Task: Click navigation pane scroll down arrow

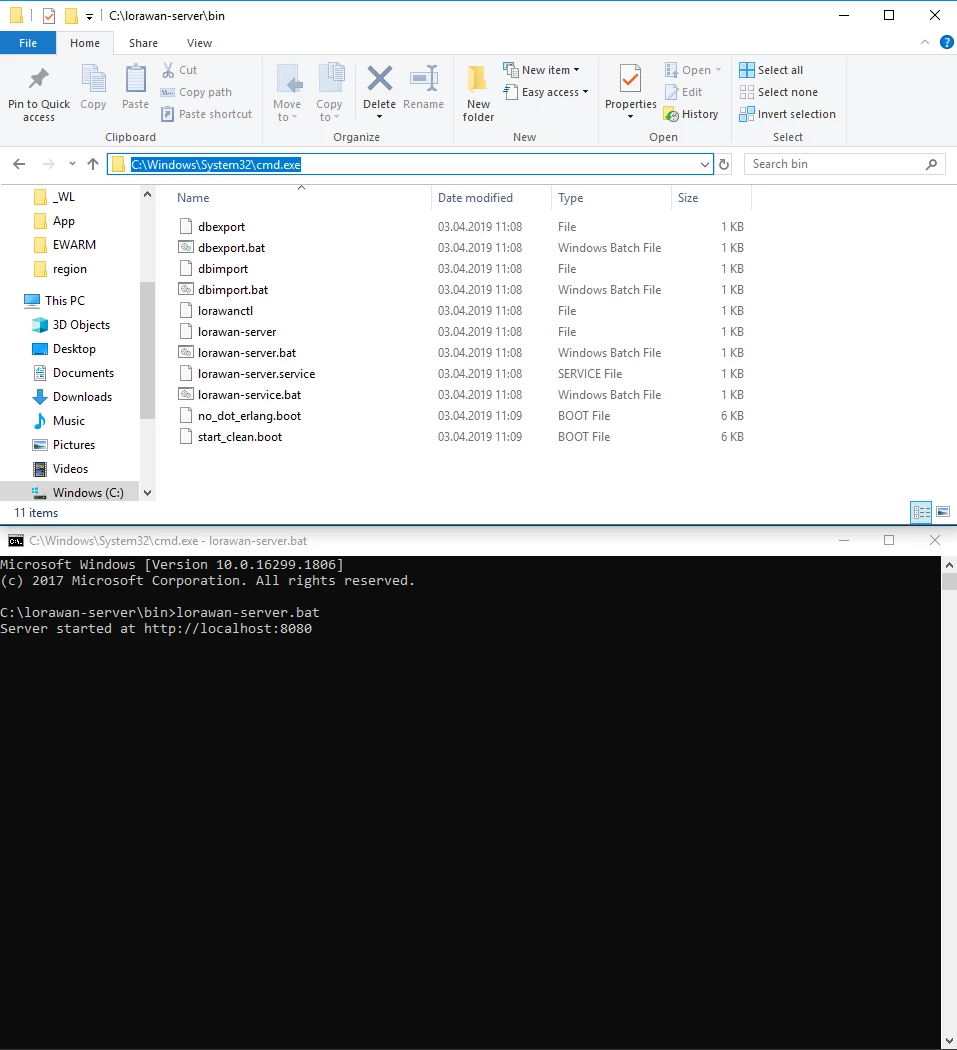Action: click(x=147, y=493)
